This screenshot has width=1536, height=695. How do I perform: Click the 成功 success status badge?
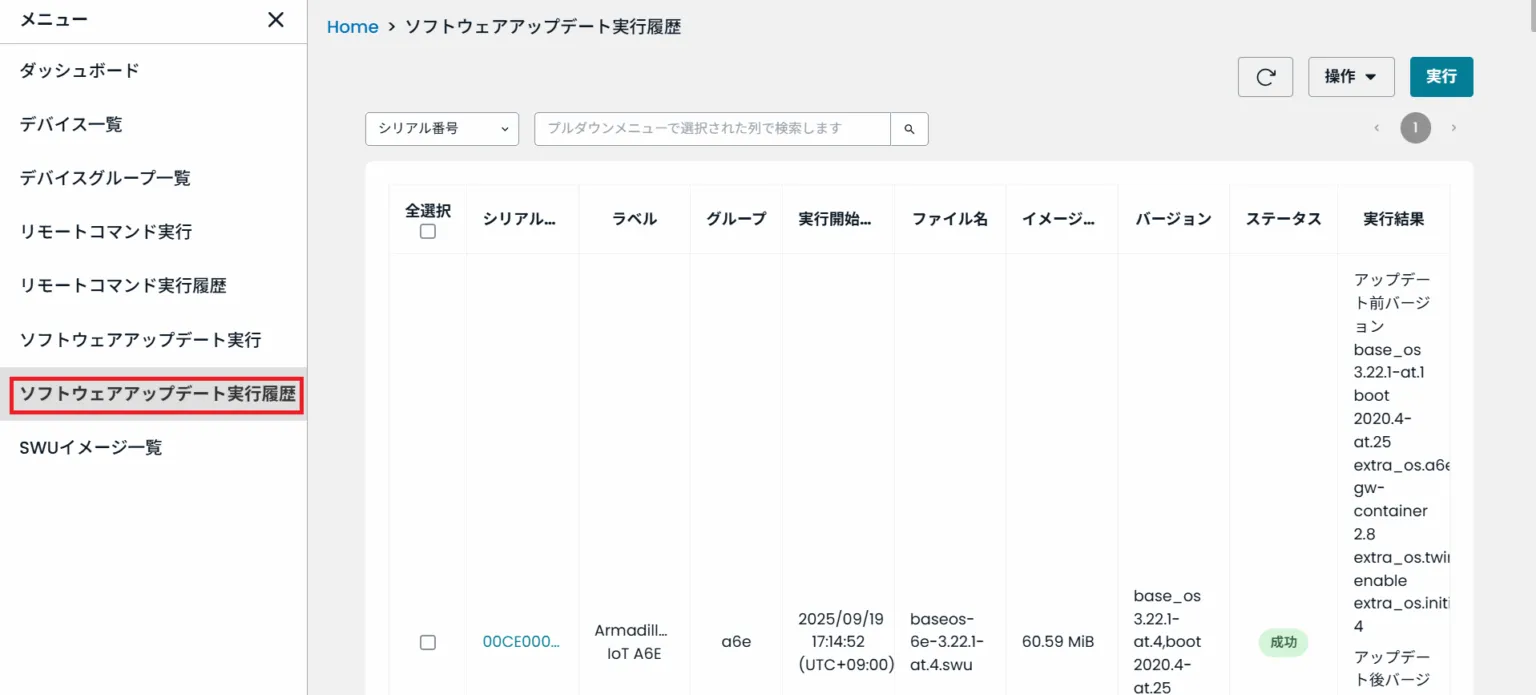[1283, 642]
